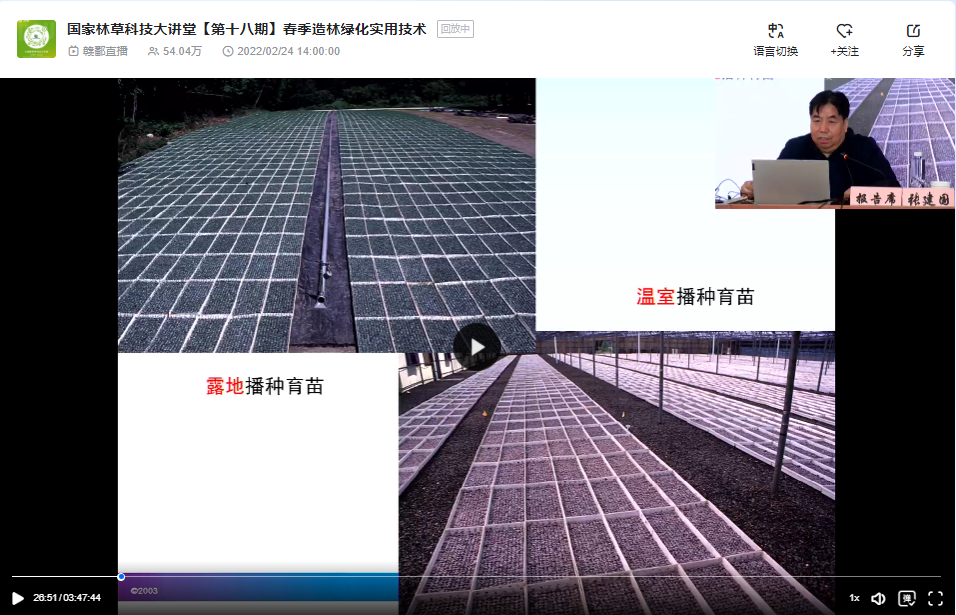
Task: Click the 回放中 replay status tag
Action: (x=455, y=29)
